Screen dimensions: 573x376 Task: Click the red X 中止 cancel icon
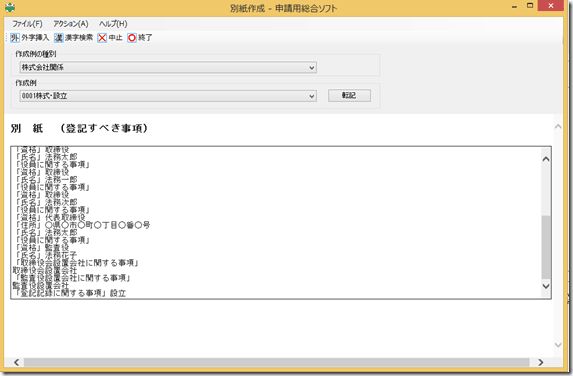(102, 38)
